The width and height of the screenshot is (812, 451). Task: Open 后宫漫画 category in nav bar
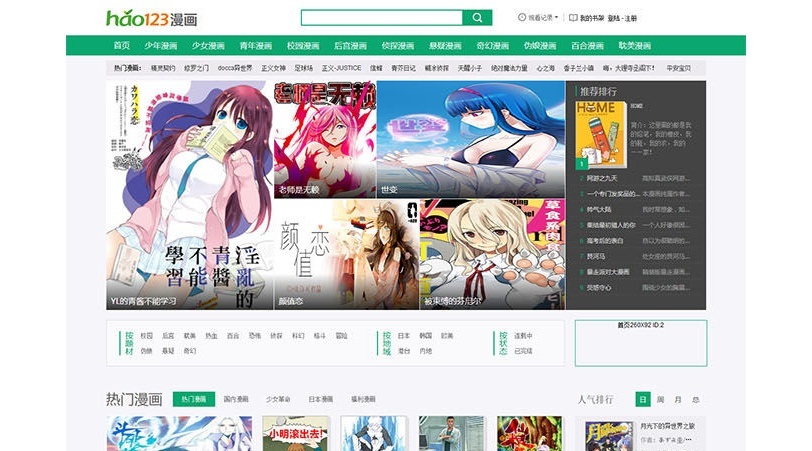click(x=351, y=46)
